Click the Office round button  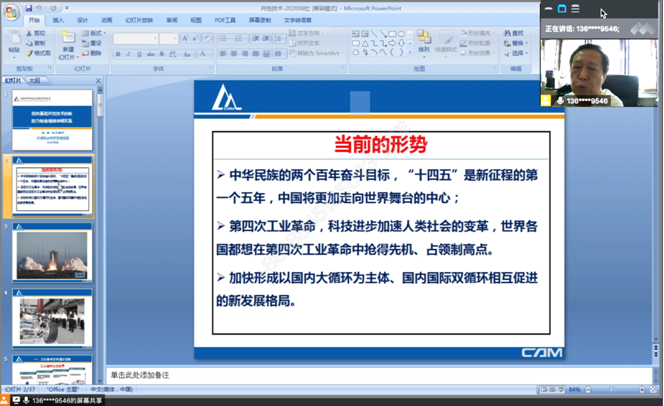[x=9, y=11]
